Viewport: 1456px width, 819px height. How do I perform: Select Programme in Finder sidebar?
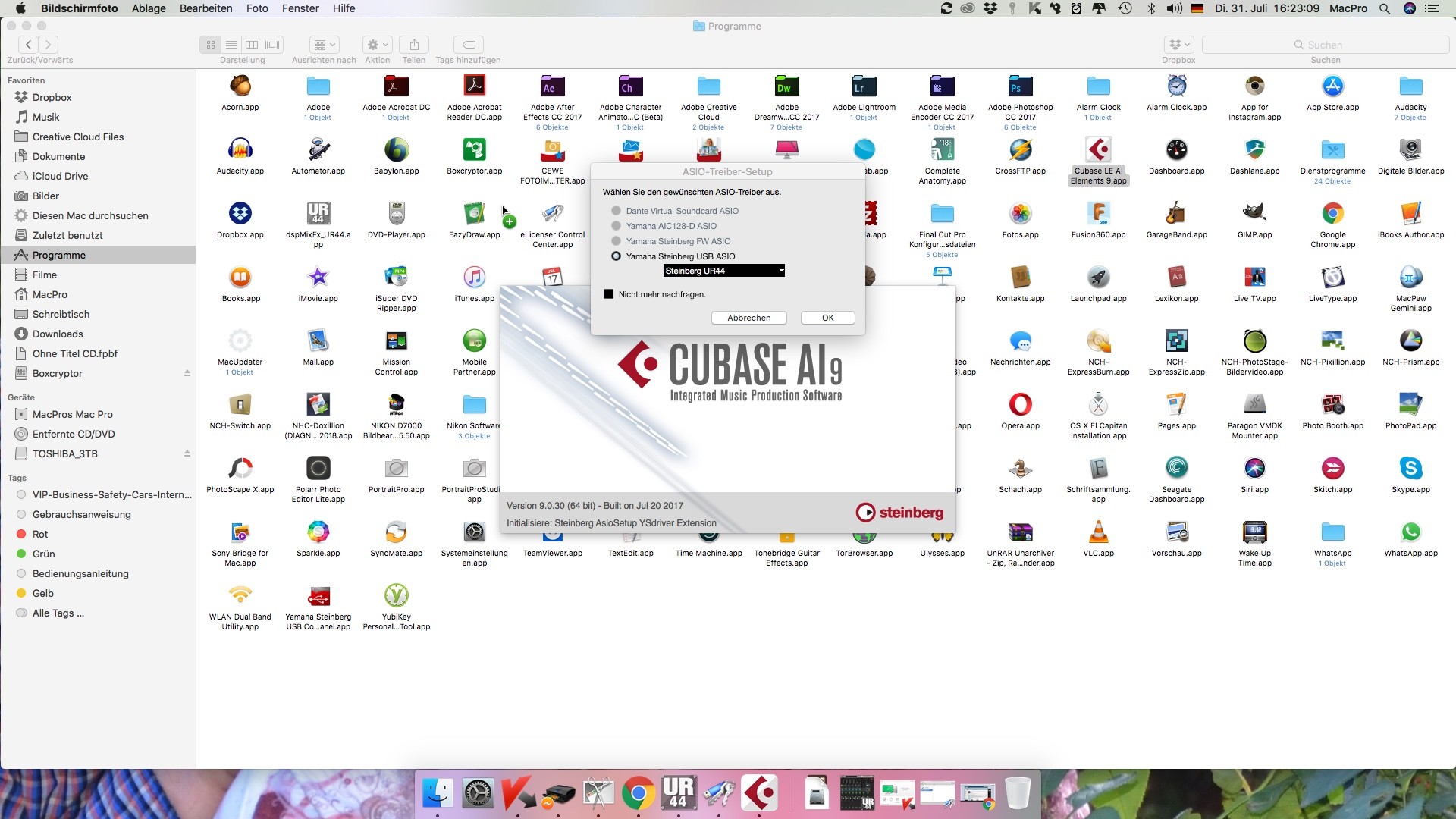pos(99,255)
